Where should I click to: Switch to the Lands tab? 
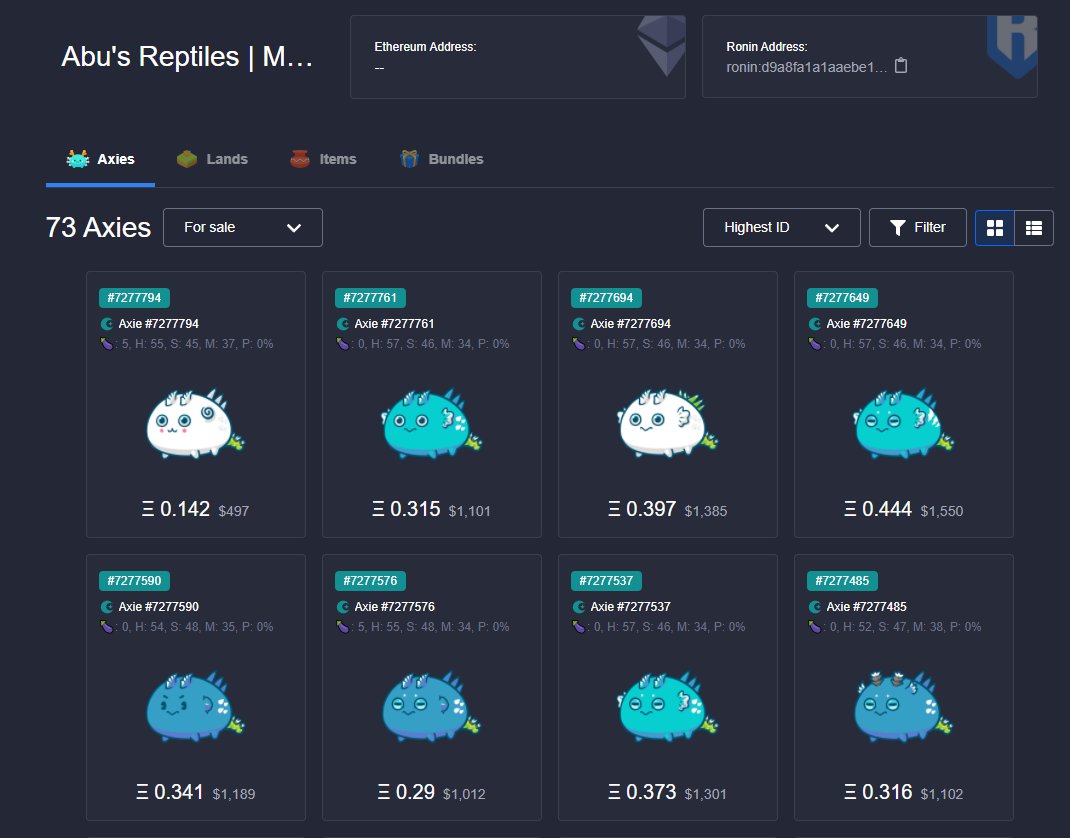[x=212, y=159]
